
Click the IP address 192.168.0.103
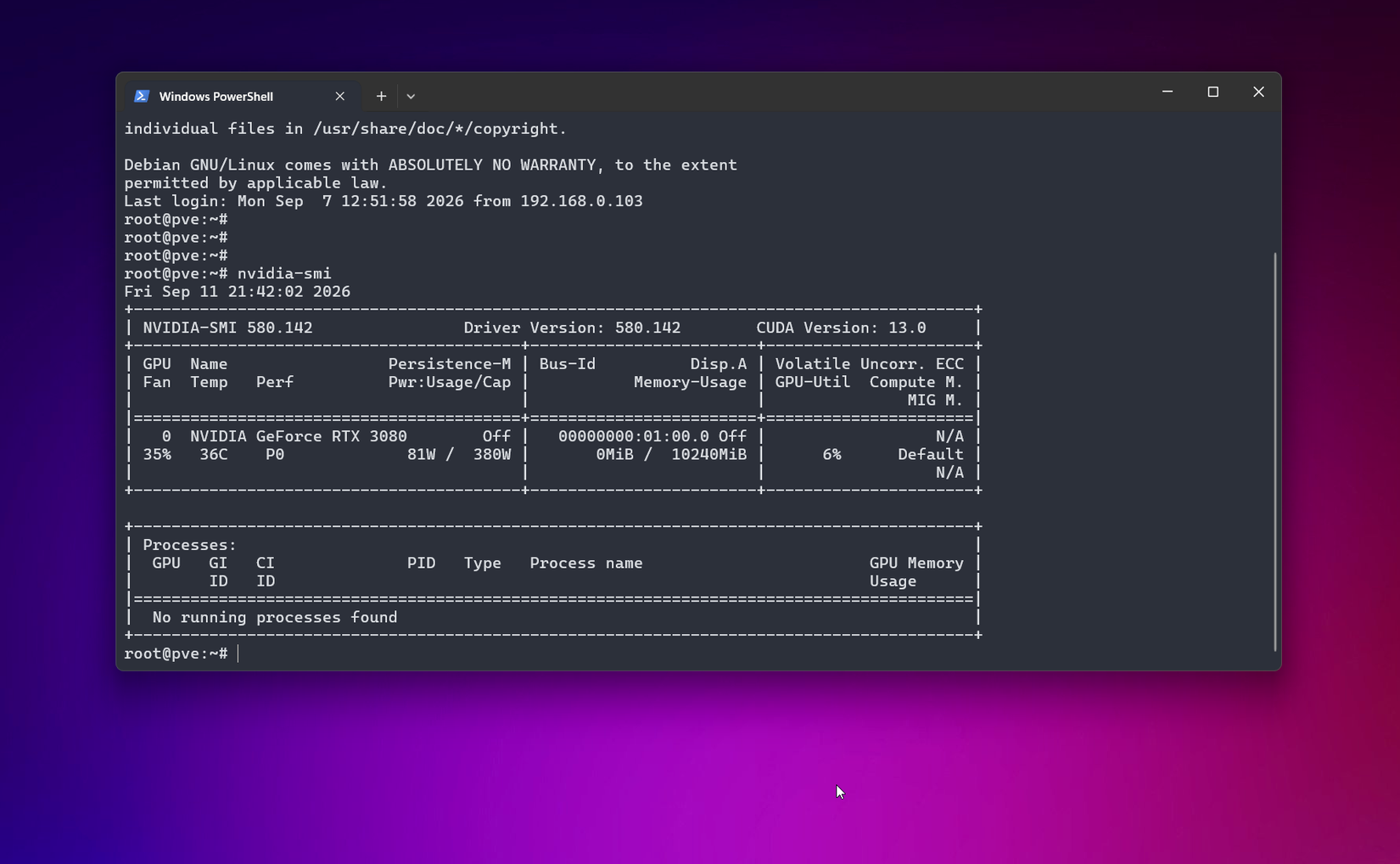pyautogui.click(x=582, y=201)
